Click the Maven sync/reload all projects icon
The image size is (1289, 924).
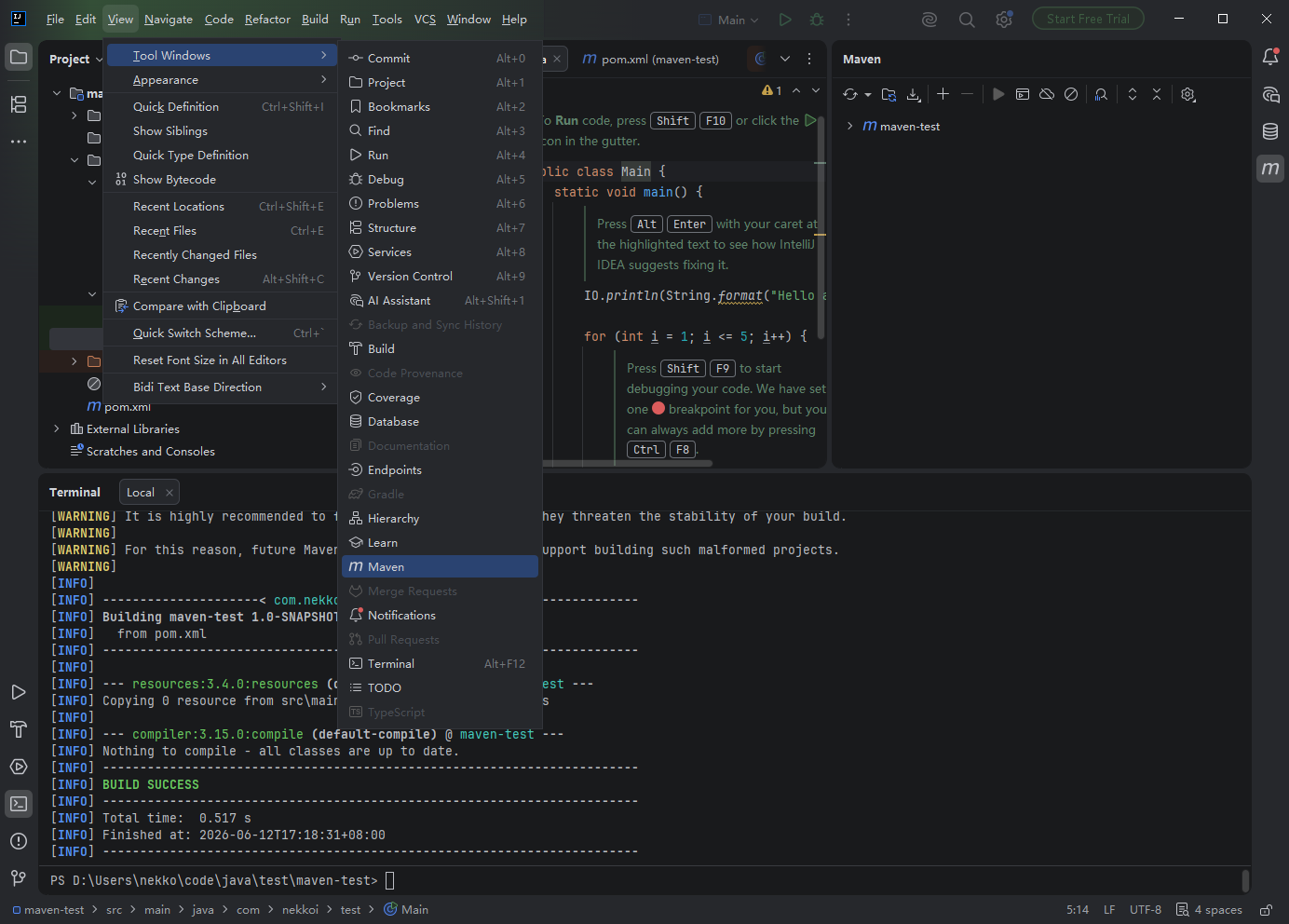[x=850, y=94]
